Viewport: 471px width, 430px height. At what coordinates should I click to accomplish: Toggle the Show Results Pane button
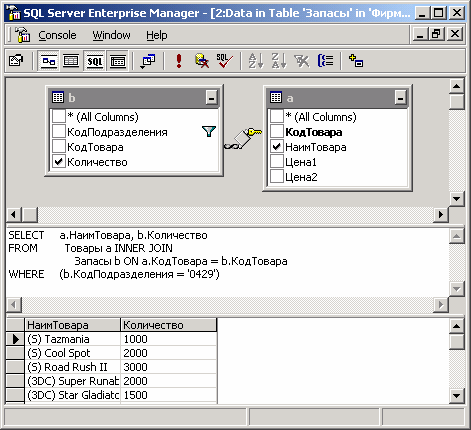tap(117, 61)
